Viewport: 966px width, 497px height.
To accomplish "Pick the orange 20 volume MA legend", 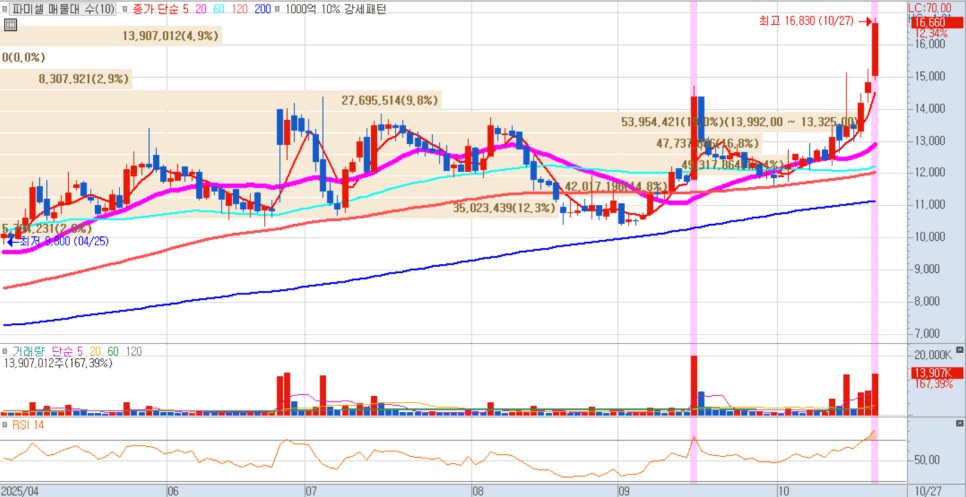I will coord(95,352).
